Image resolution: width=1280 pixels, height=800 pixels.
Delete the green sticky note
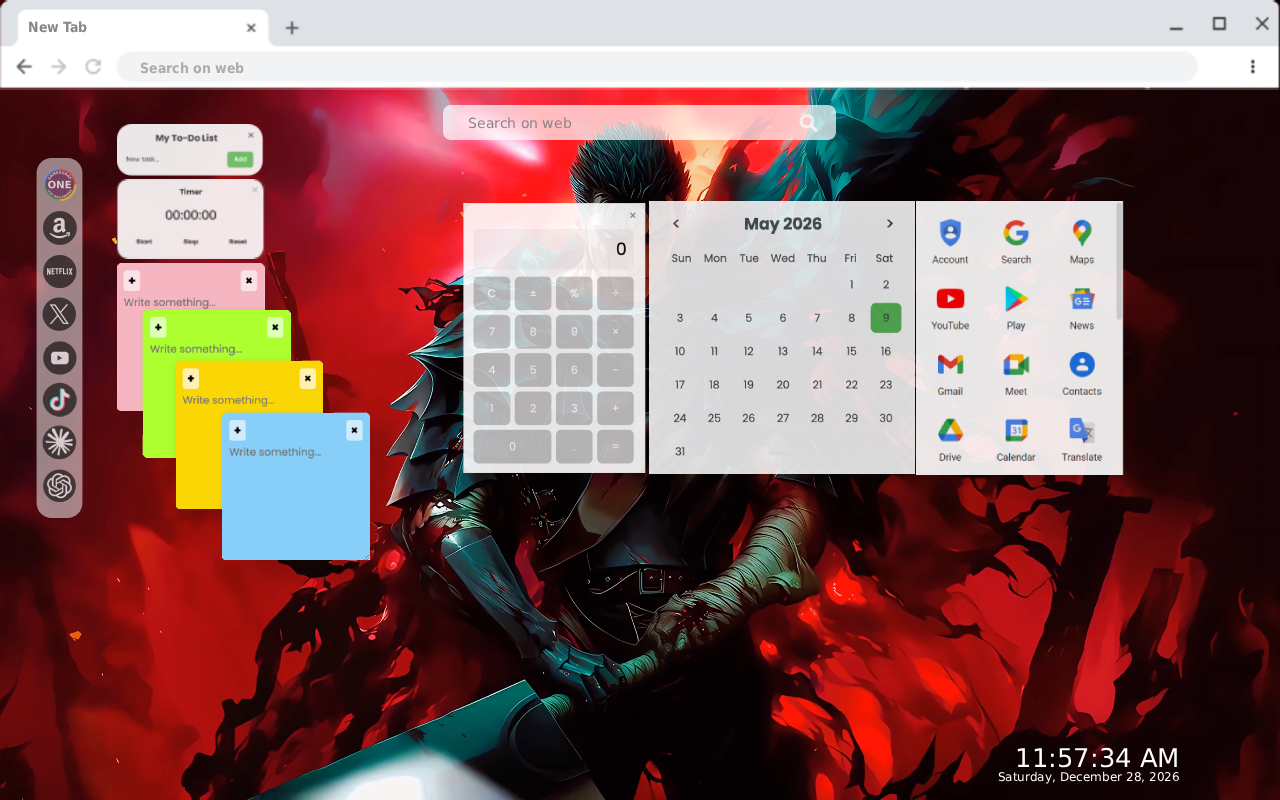275,327
